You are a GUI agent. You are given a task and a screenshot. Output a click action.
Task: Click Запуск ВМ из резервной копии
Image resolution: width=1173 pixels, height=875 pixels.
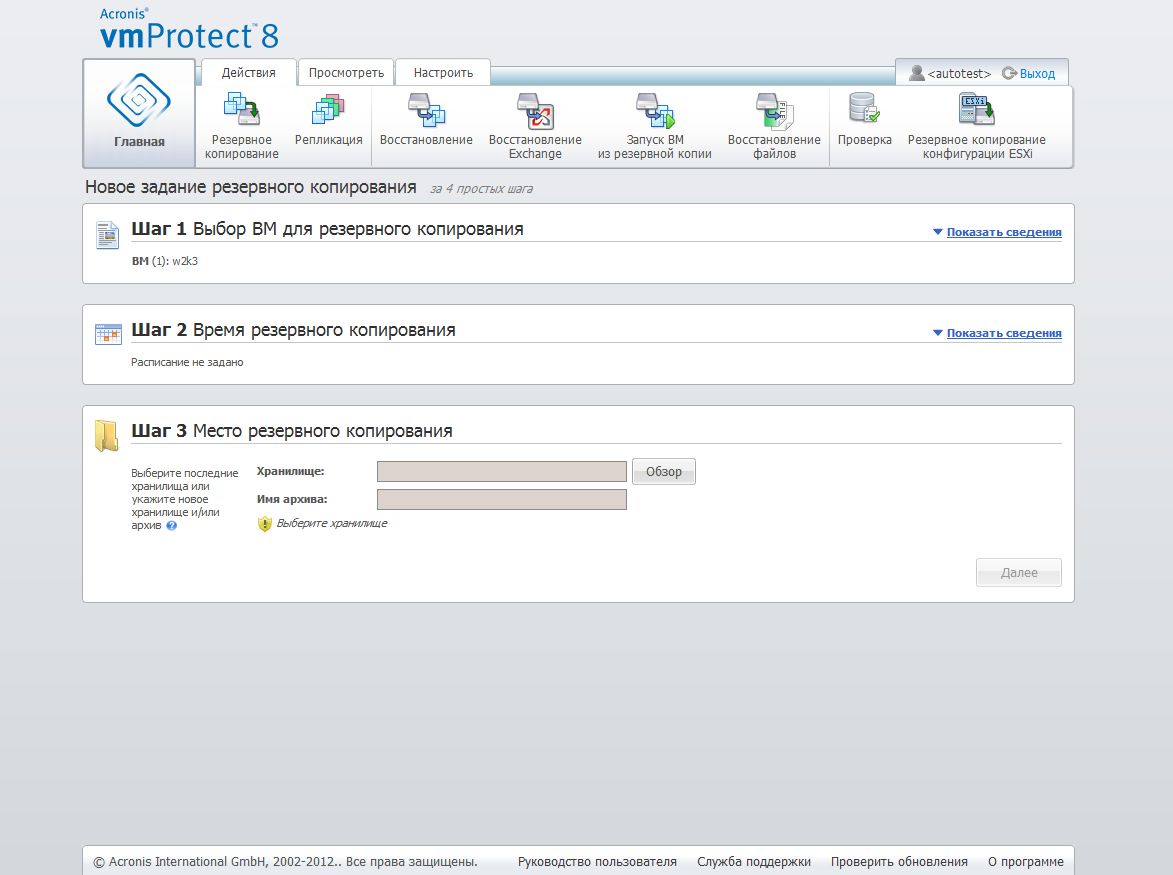click(654, 125)
